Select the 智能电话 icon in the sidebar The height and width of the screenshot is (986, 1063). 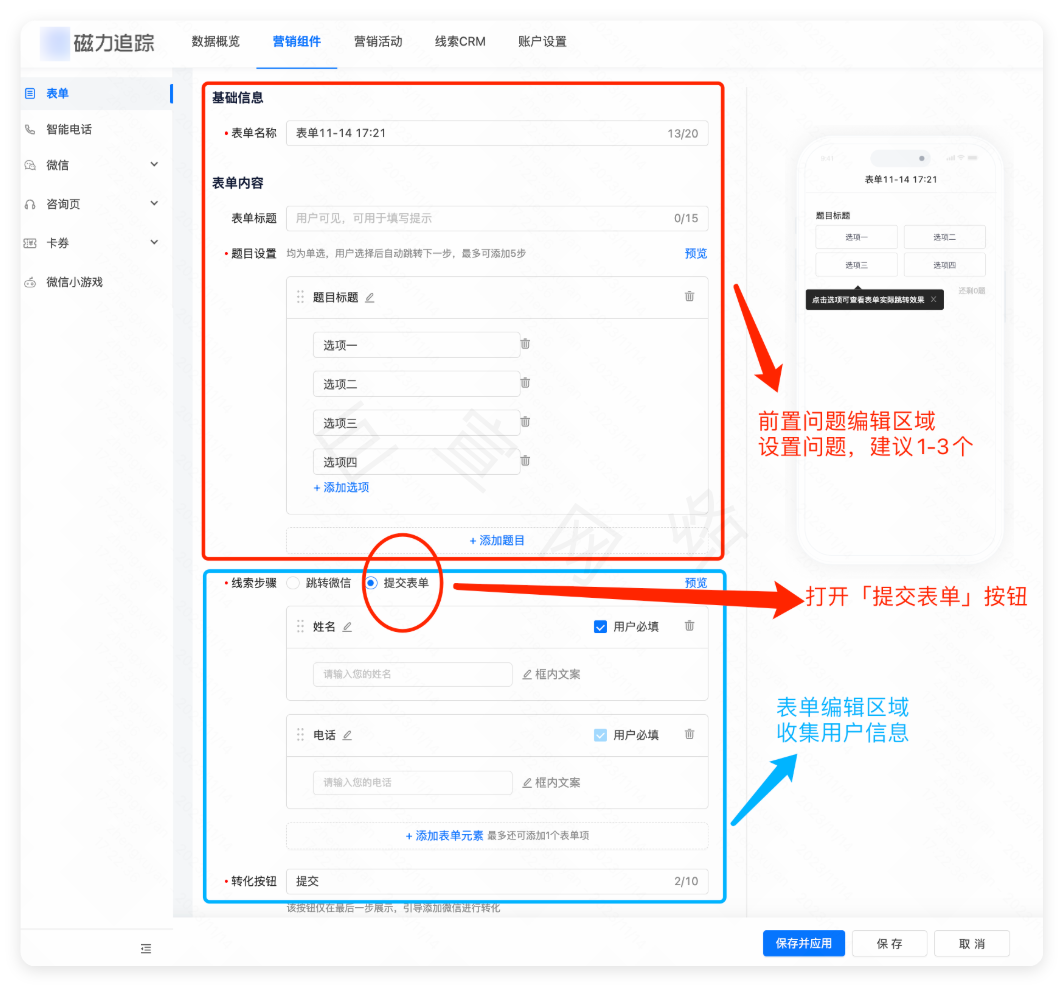[30, 128]
